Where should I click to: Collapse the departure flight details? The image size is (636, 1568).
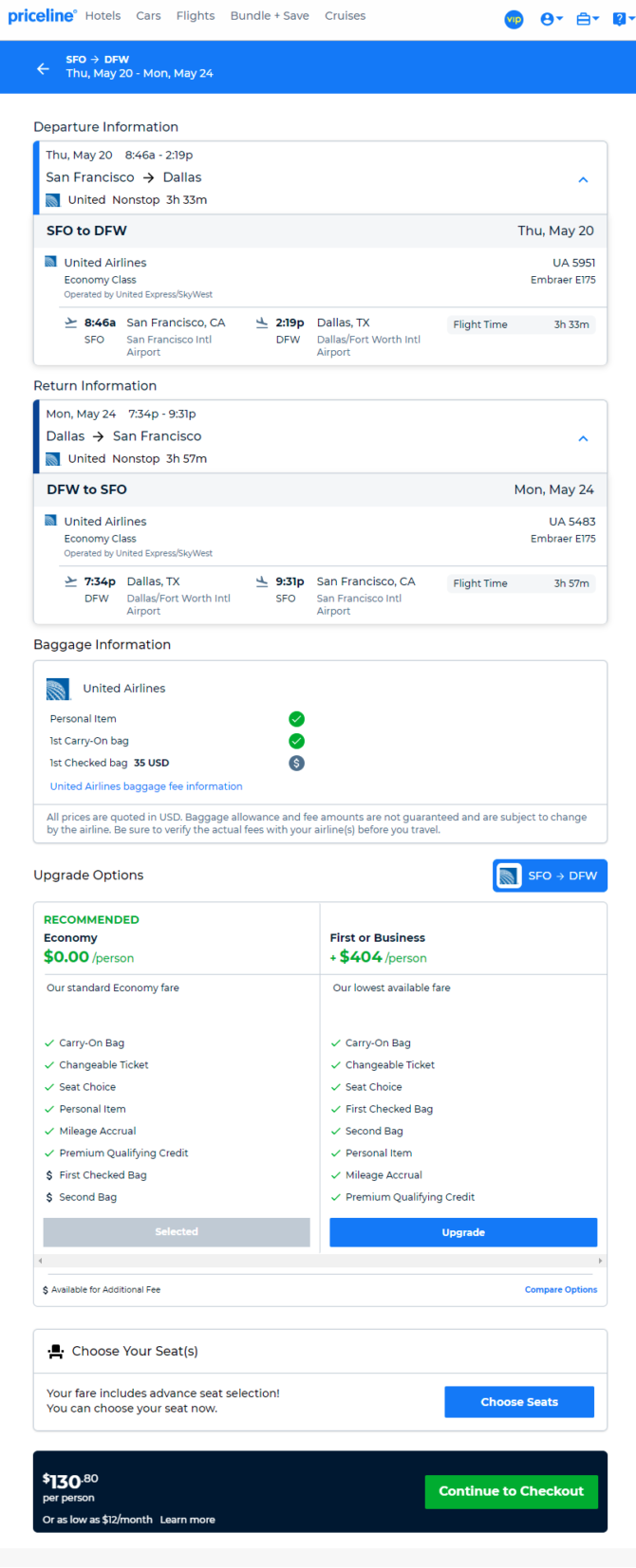[583, 179]
